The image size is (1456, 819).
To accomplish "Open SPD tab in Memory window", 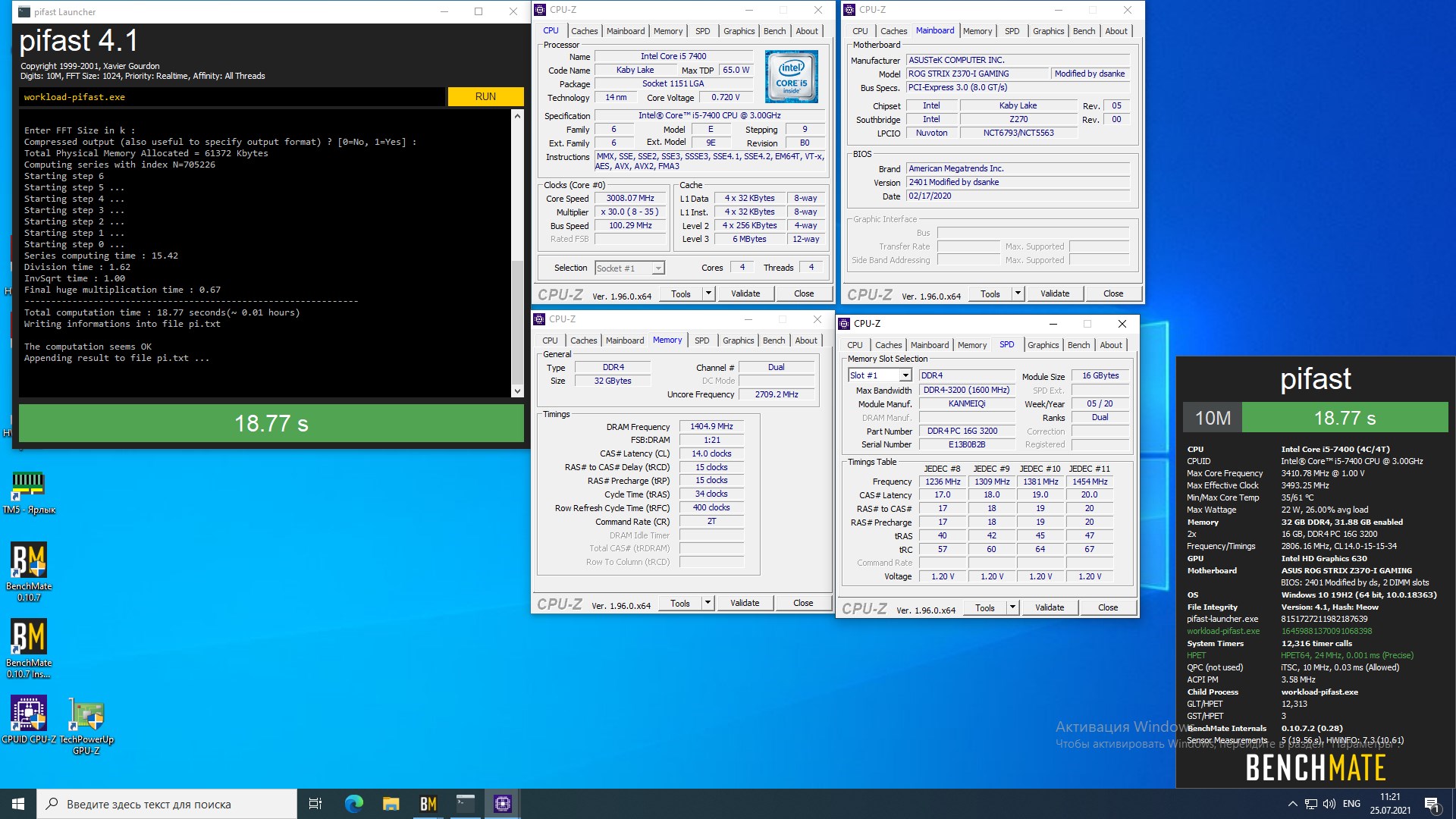I will click(x=701, y=340).
